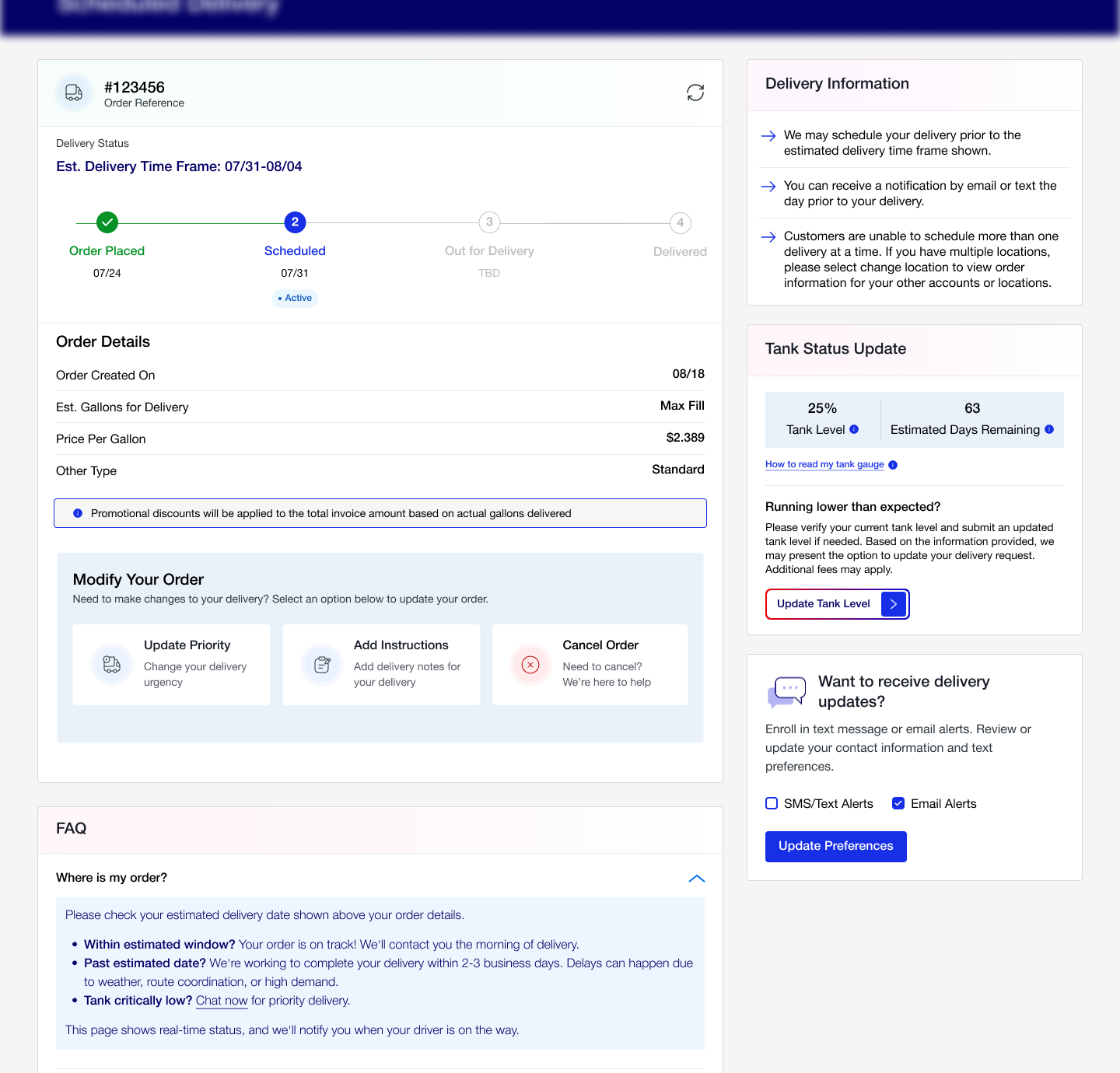Open 'How to read my tank gauge' link
The height and width of the screenshot is (1073, 1120).
pyautogui.click(x=824, y=464)
